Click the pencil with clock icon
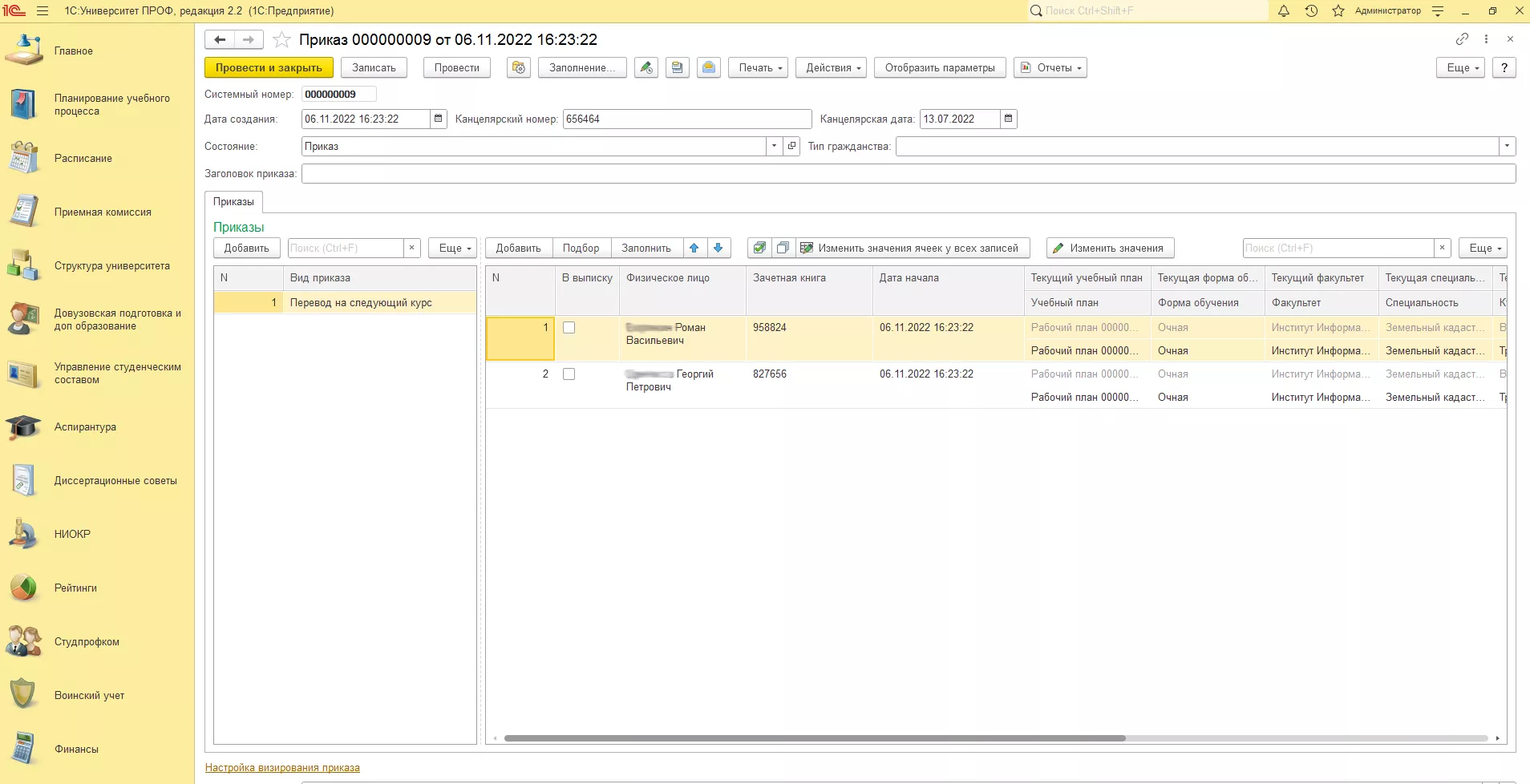 [646, 68]
